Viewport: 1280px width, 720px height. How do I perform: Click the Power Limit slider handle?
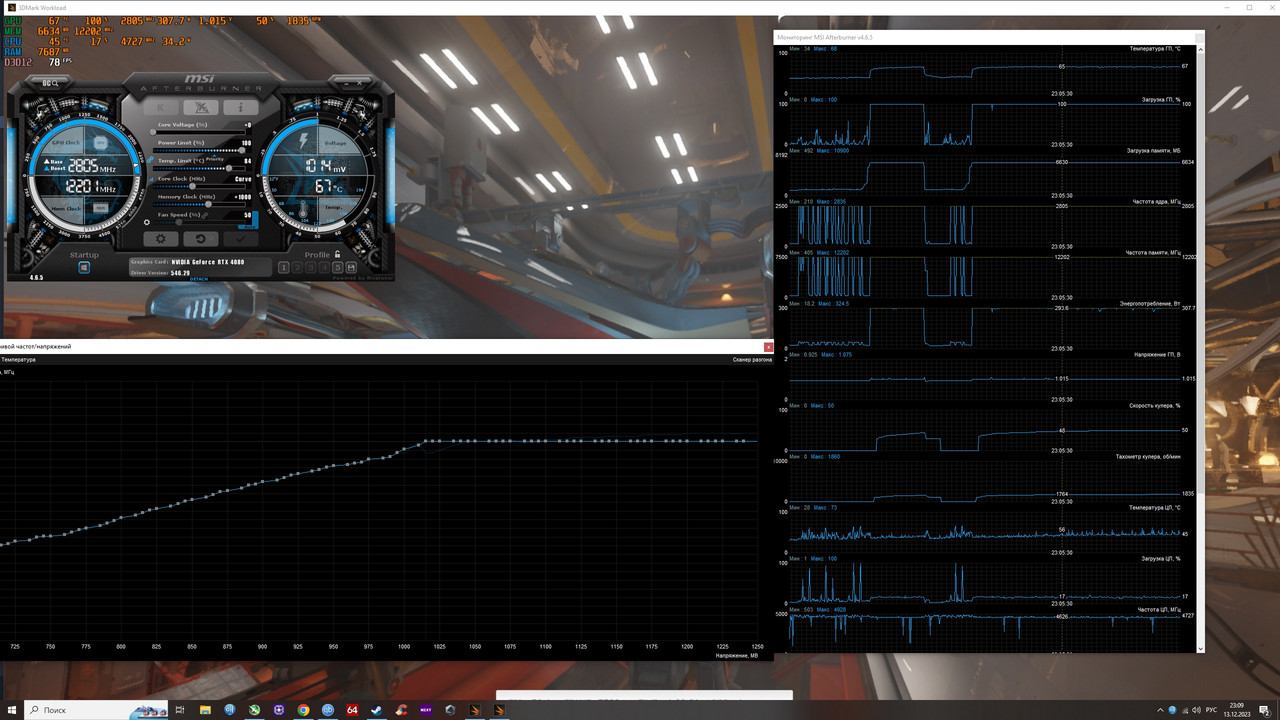(242, 150)
